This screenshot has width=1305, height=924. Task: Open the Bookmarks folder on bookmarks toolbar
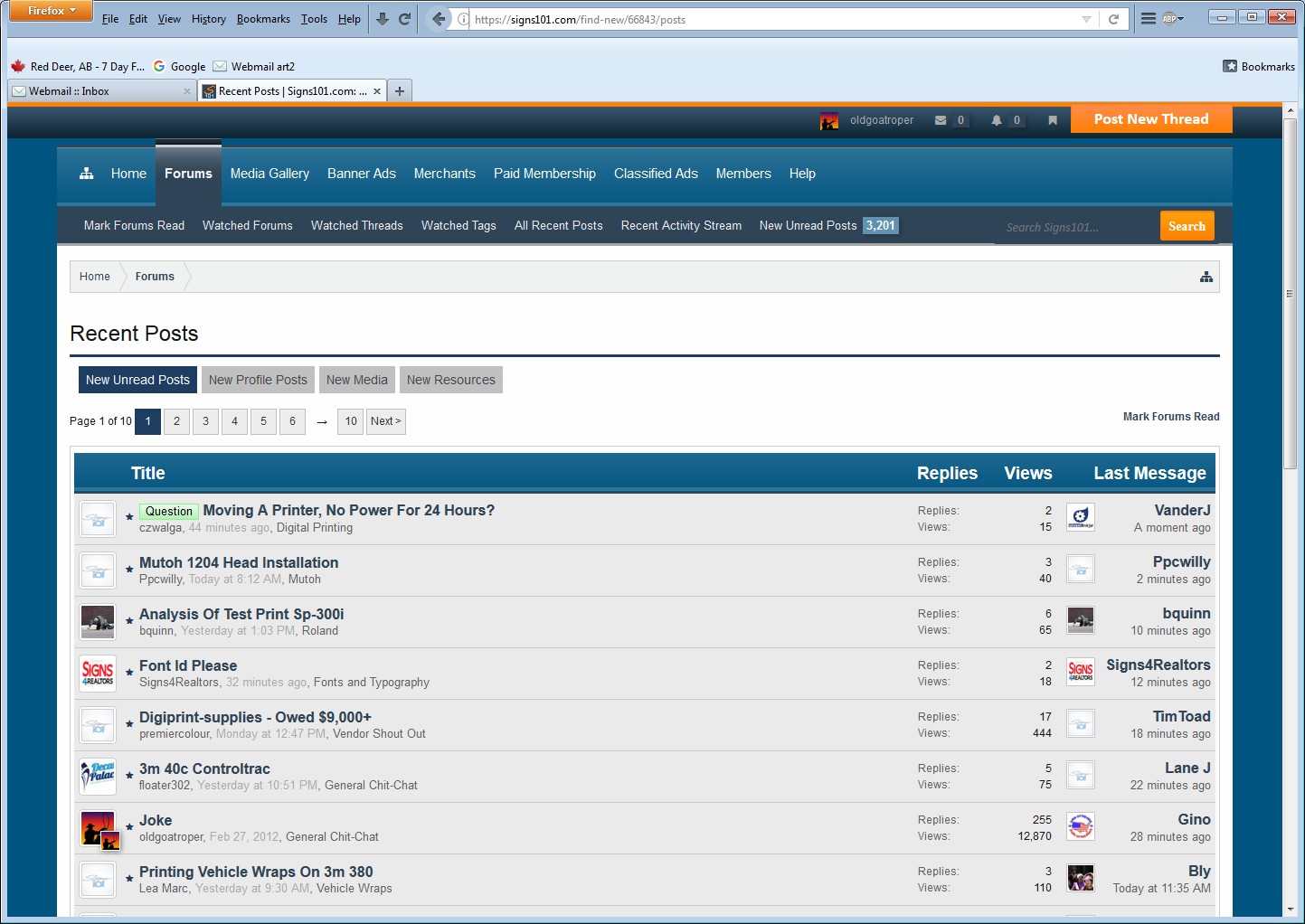pyautogui.click(x=1259, y=67)
